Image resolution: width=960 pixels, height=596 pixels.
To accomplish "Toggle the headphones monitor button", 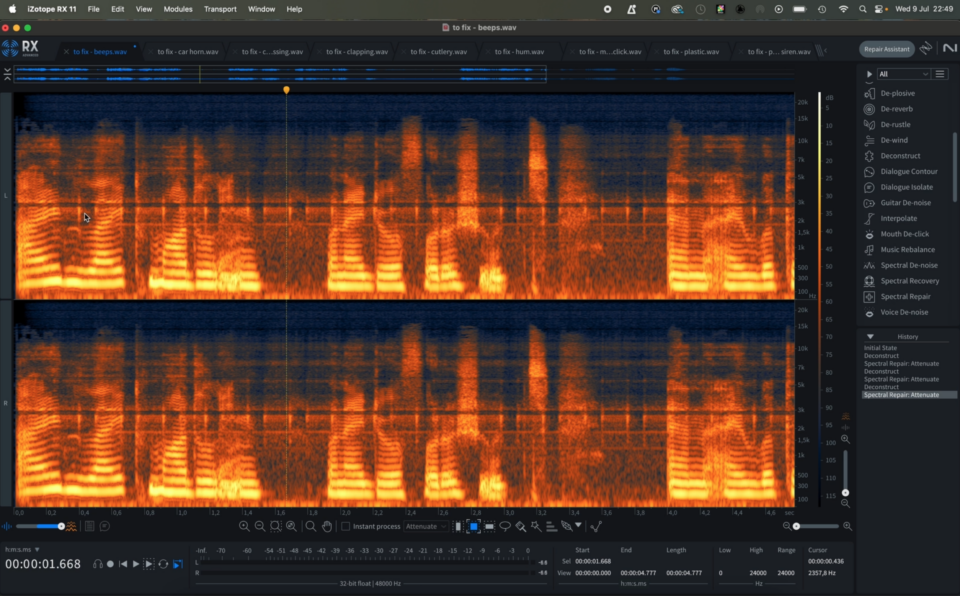I will coord(98,564).
